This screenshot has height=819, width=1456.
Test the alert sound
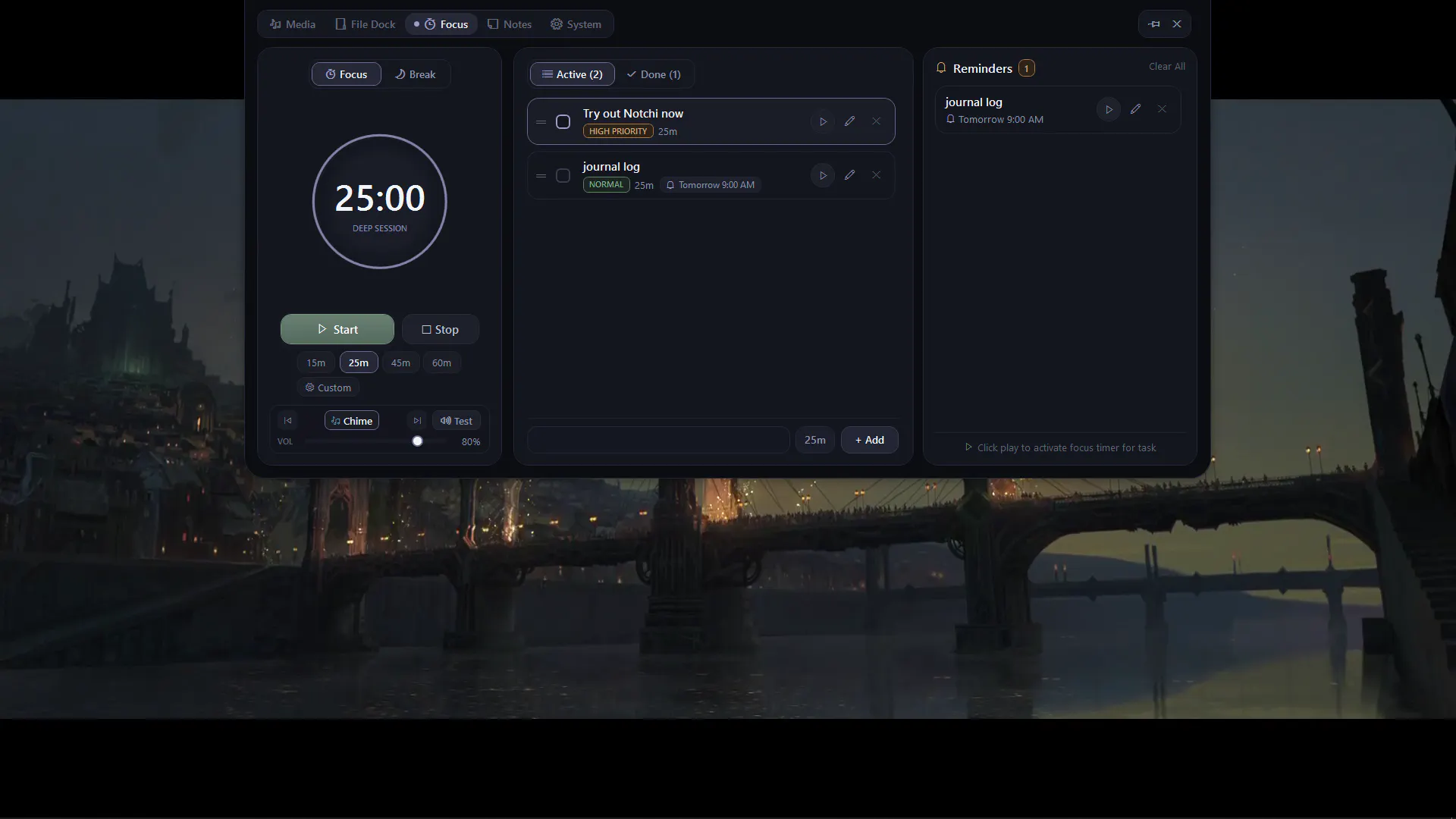(x=457, y=421)
